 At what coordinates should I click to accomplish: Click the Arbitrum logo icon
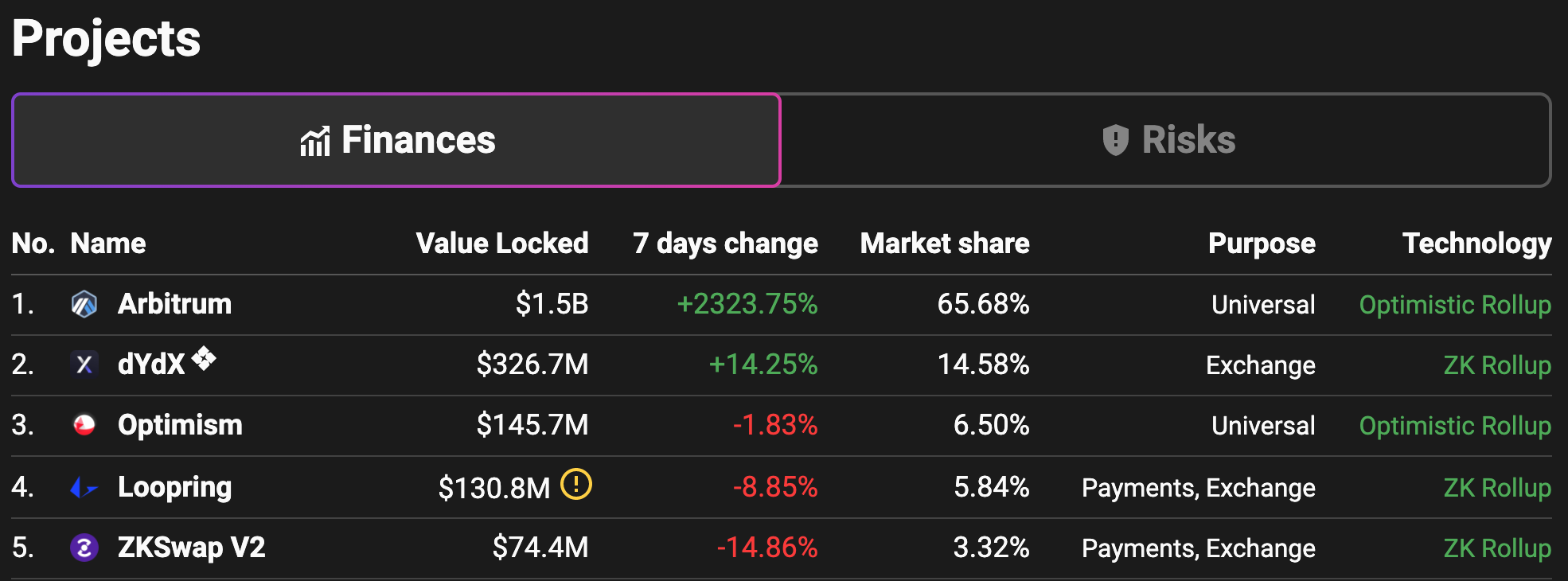(x=84, y=304)
